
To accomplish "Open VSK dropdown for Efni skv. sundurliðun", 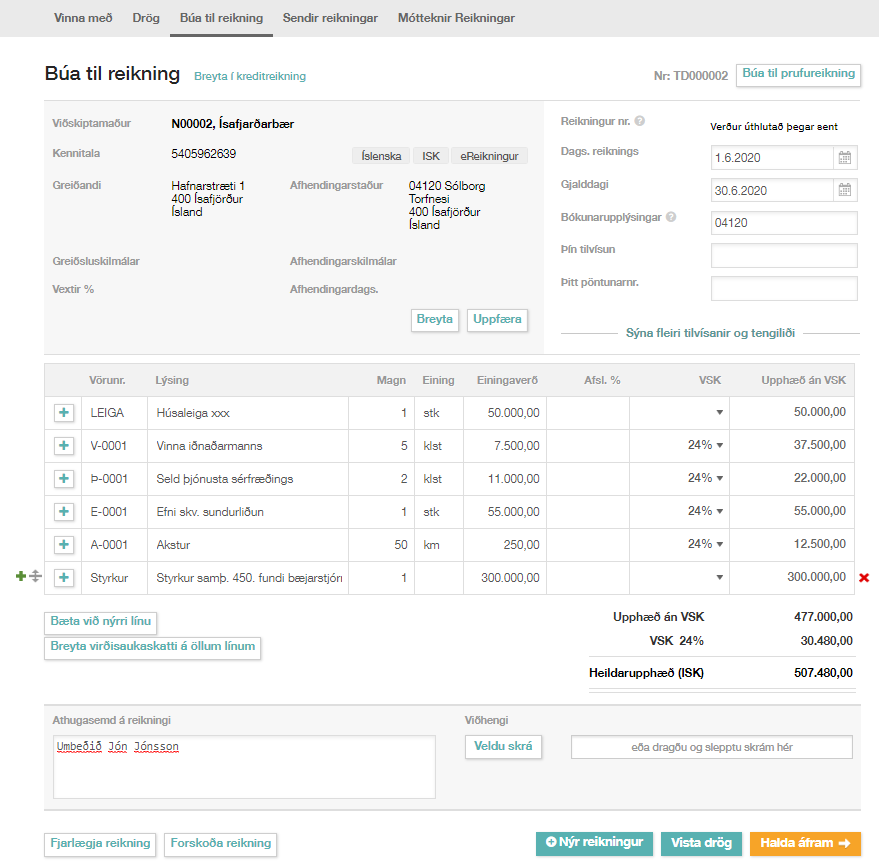I will pyautogui.click(x=719, y=512).
